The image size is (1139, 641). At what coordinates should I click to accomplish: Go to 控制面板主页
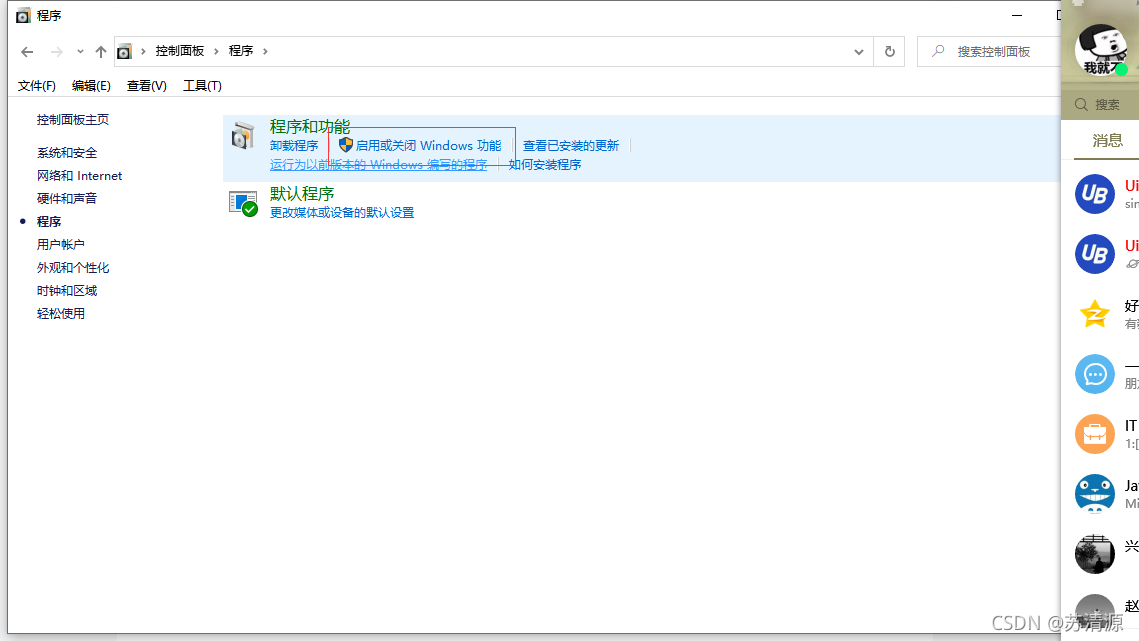click(73, 119)
